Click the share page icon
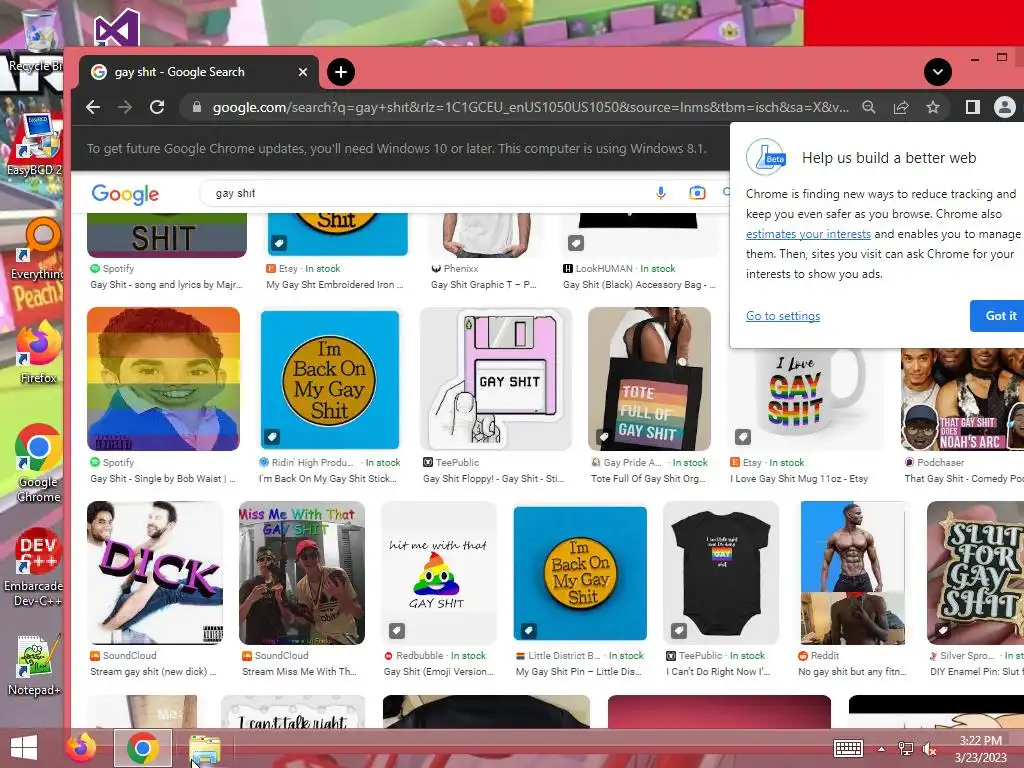 (x=901, y=107)
